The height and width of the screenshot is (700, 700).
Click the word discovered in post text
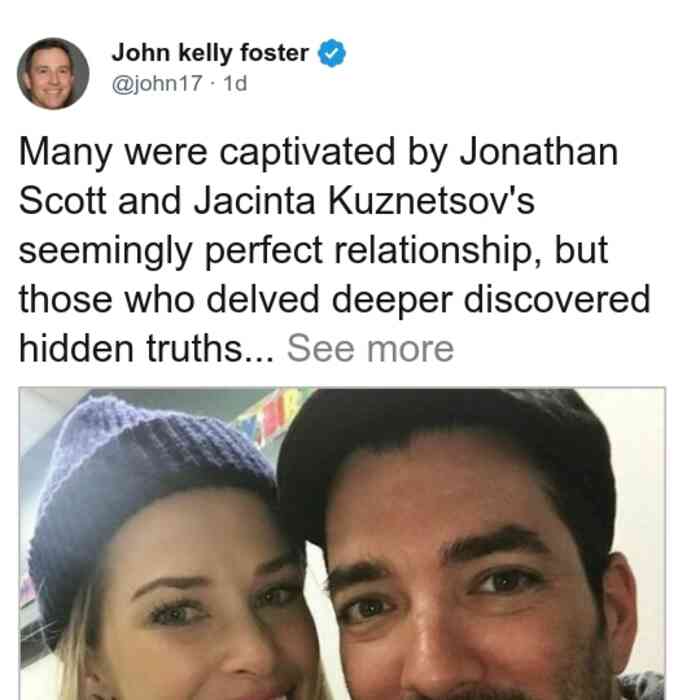(x=557, y=299)
